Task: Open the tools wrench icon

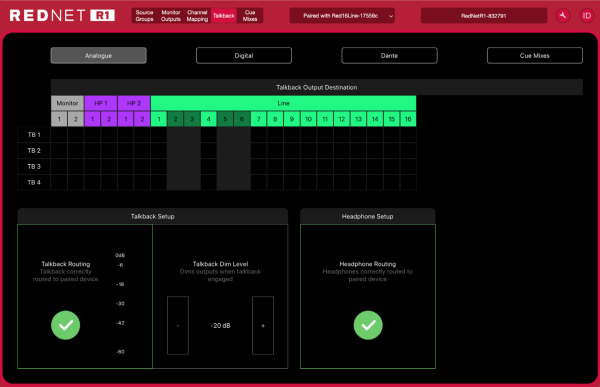Action: coord(563,16)
